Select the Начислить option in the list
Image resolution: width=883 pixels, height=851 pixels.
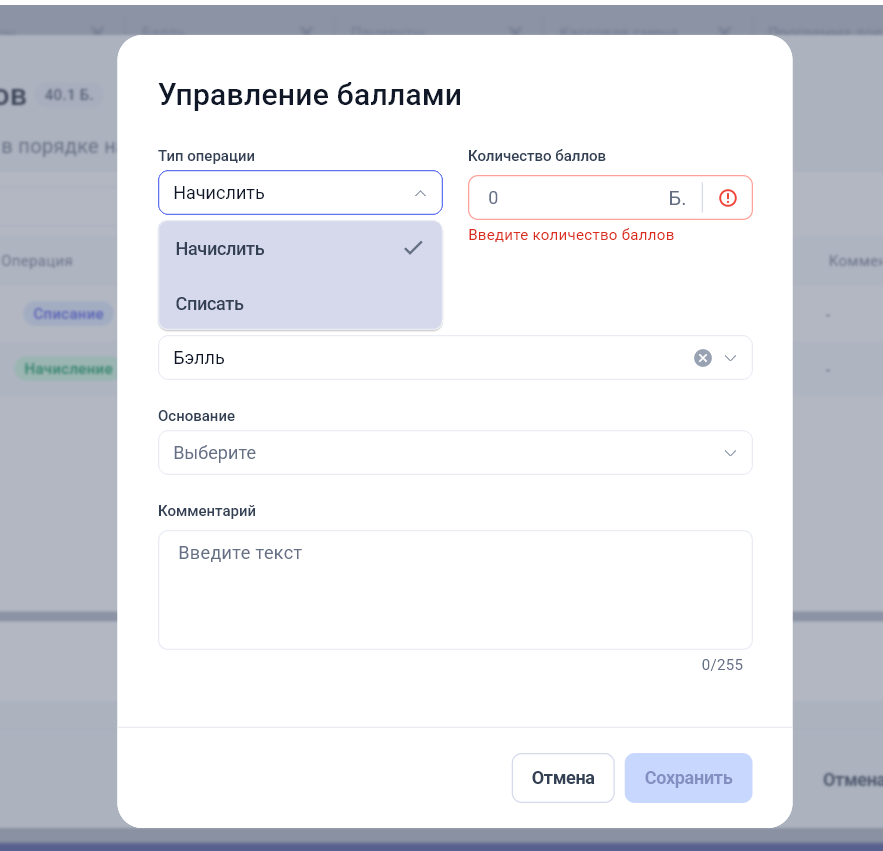pos(300,248)
